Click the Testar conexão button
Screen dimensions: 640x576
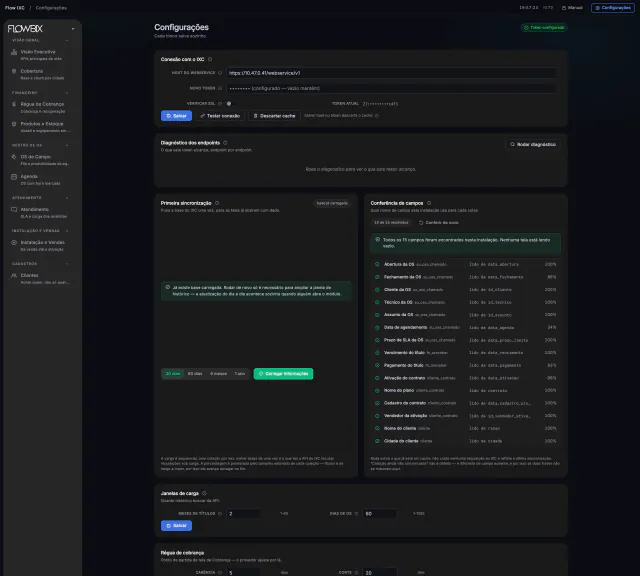click(220, 116)
